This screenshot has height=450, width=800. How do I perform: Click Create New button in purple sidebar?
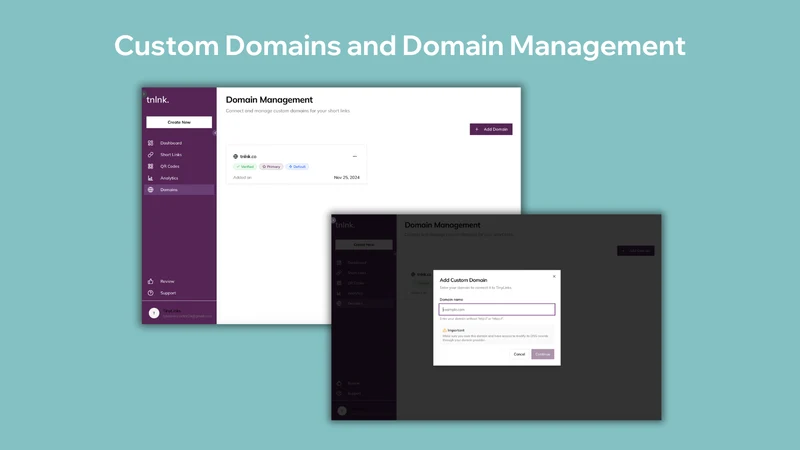[x=179, y=122]
